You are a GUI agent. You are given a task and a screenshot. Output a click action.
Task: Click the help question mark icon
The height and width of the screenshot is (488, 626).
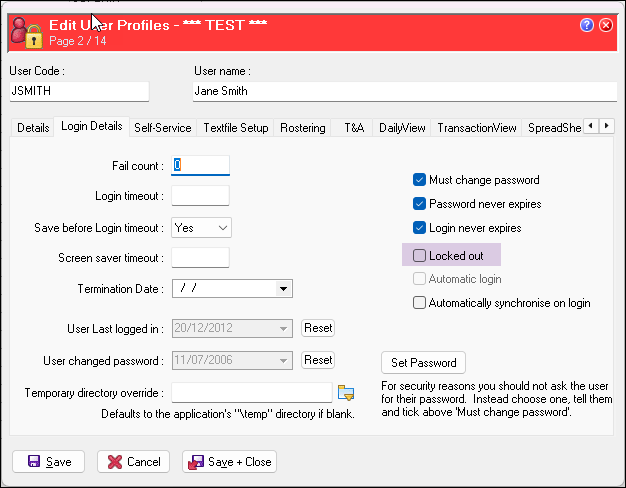[587, 24]
